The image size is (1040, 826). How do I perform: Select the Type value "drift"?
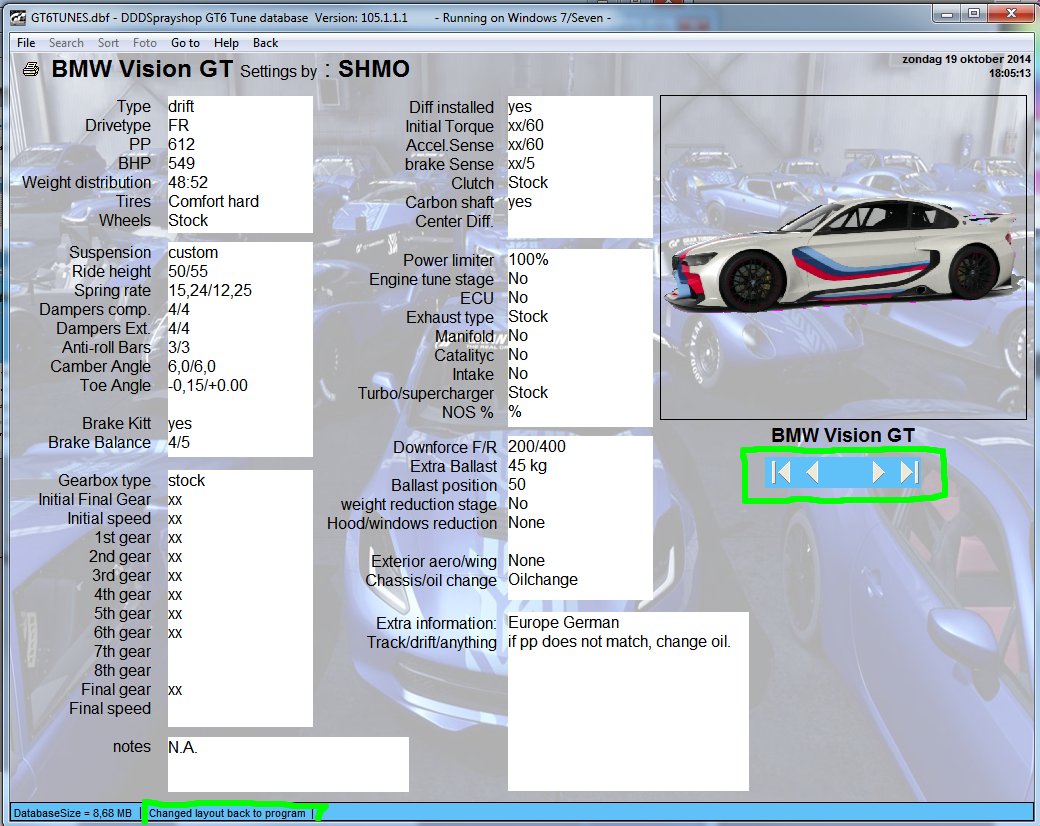click(x=181, y=107)
